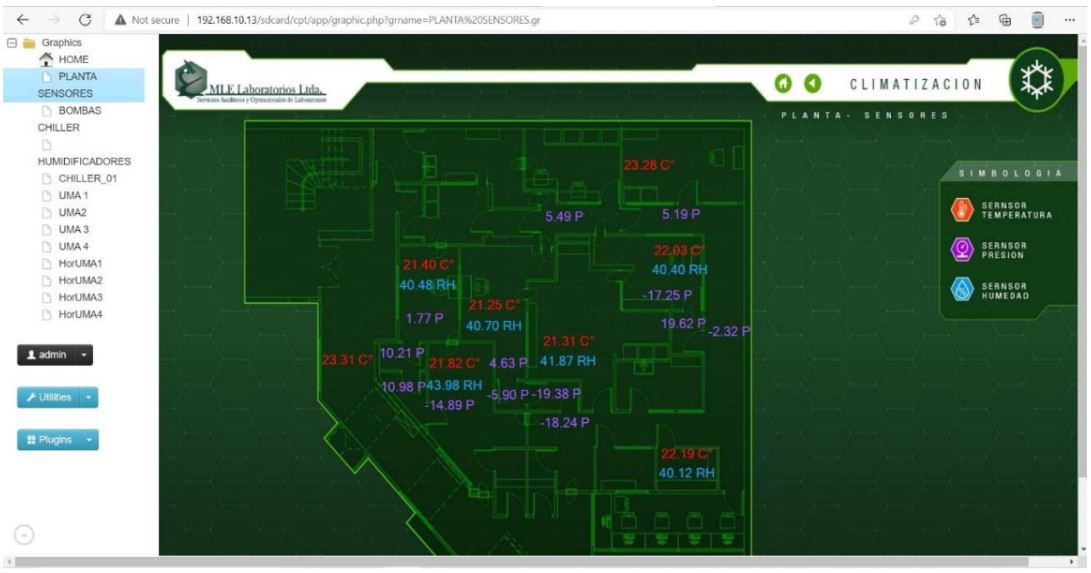Open the admin dropdown arrow
This screenshot has height=573, width=1091.
pos(85,354)
